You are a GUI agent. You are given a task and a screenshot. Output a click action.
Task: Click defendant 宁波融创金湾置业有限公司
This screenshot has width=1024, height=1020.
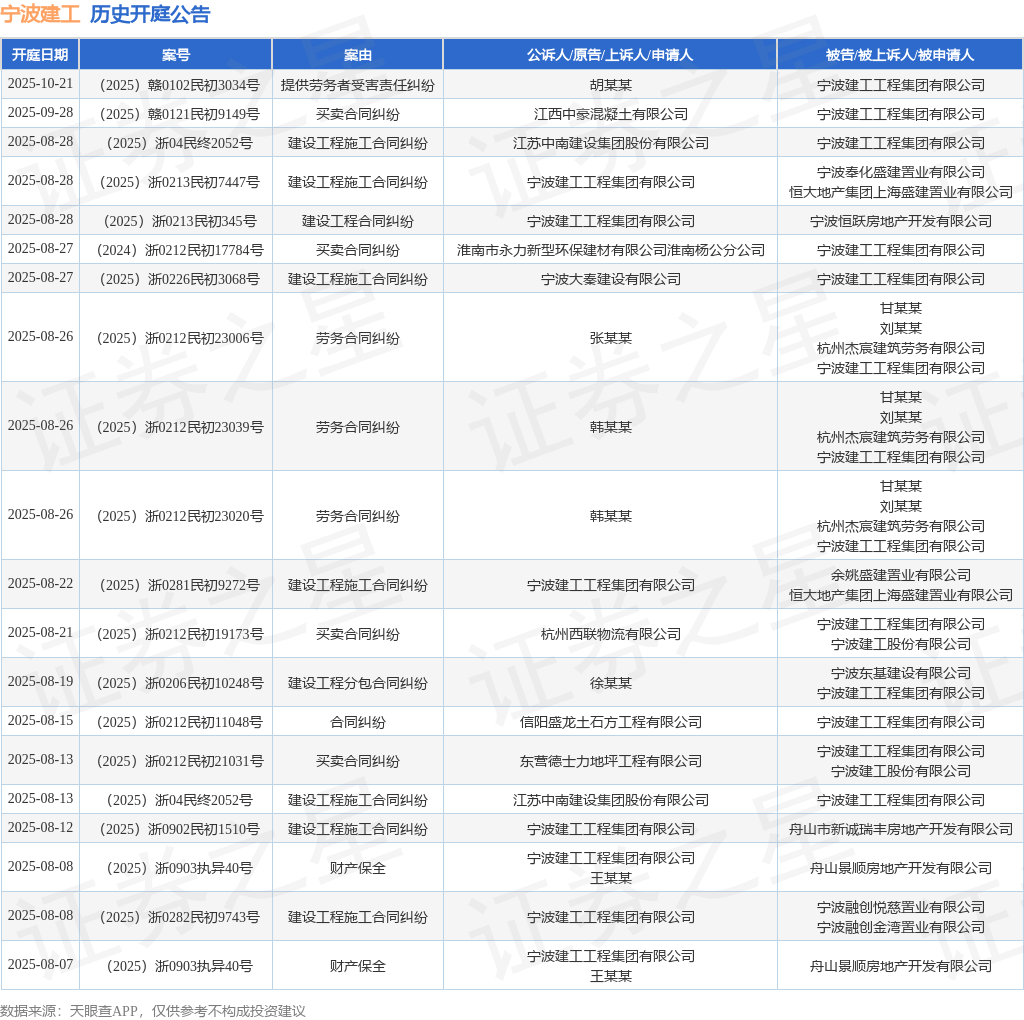coord(901,927)
